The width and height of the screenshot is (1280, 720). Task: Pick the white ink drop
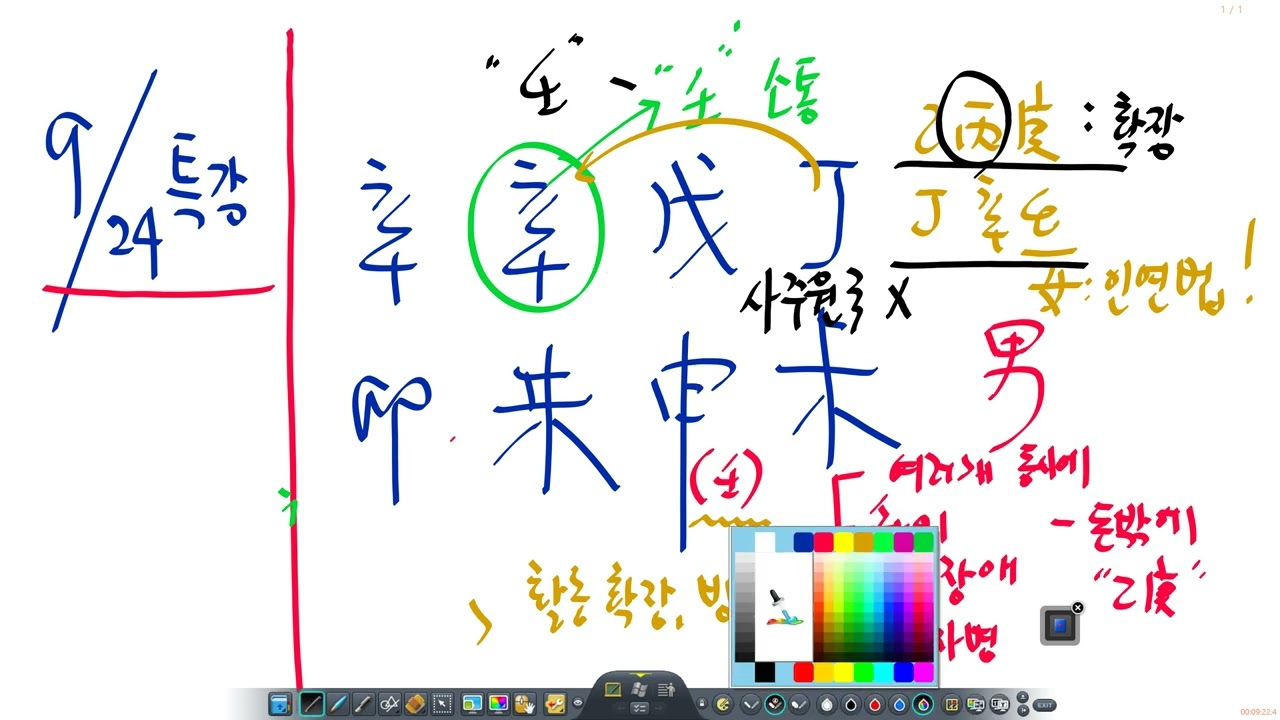[827, 705]
